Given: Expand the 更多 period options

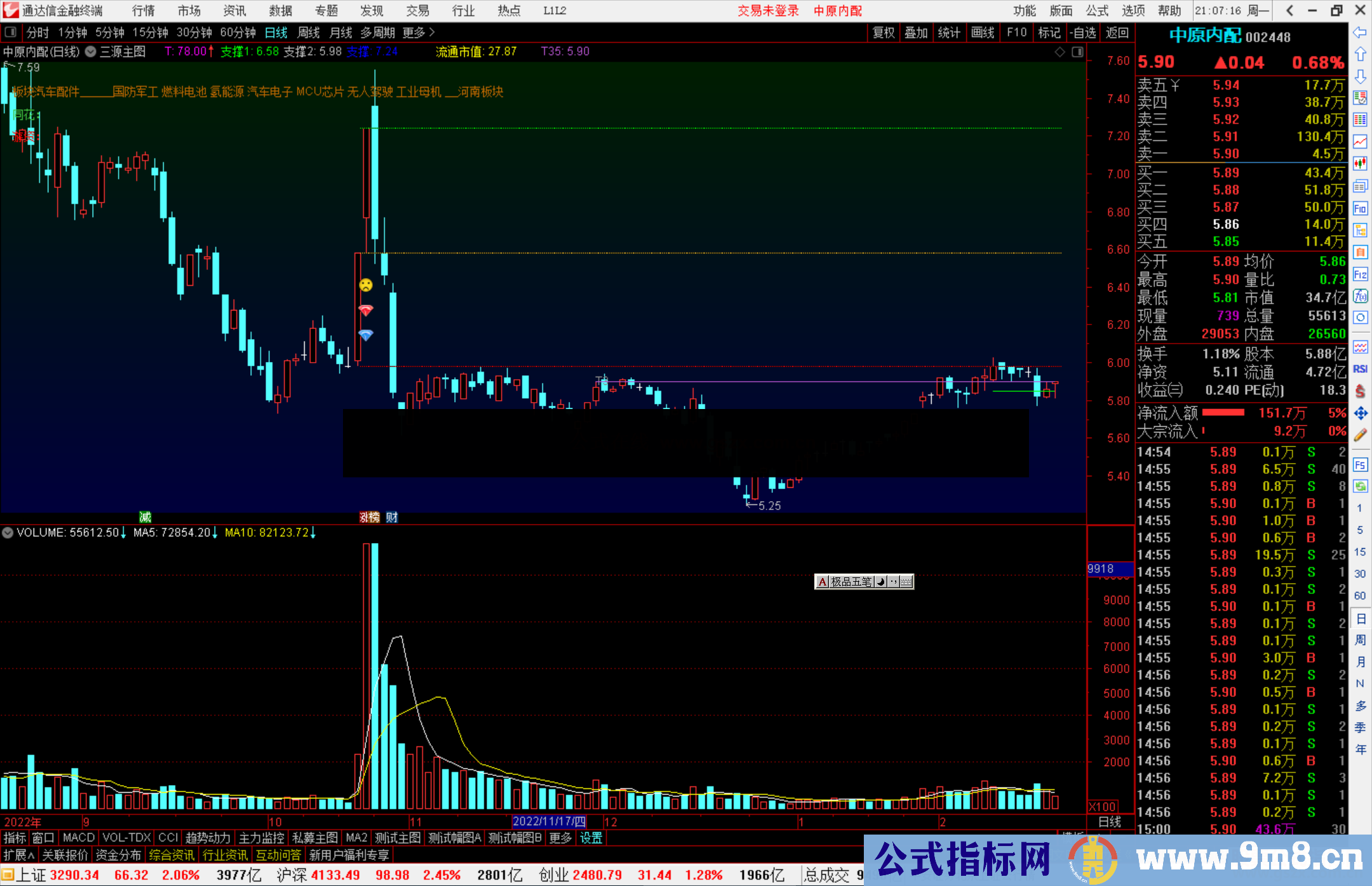Looking at the screenshot, I should [419, 32].
